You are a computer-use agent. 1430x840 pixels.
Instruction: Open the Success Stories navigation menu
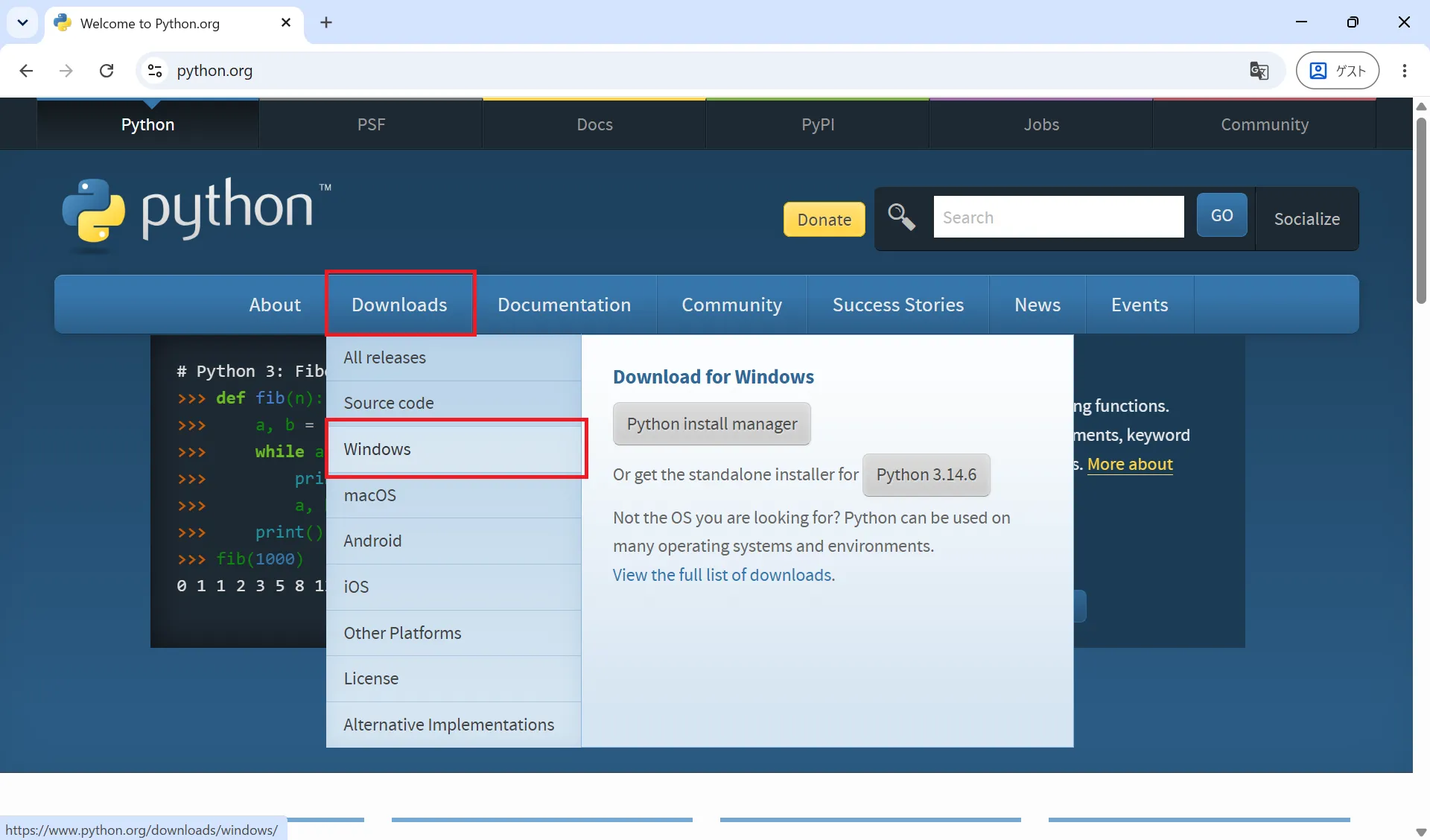coord(898,305)
